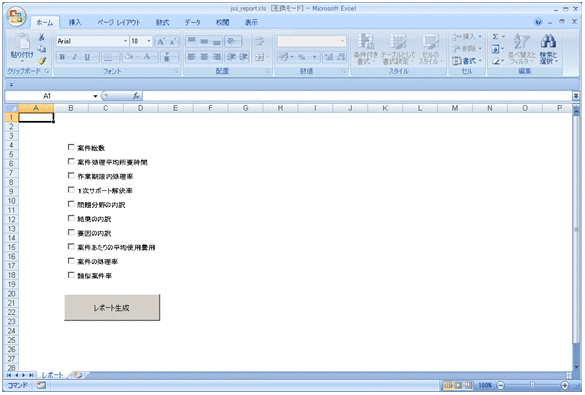Open the Name Box A1 dropdown arrow
Image resolution: width=585 pixels, height=395 pixels.
point(95,96)
